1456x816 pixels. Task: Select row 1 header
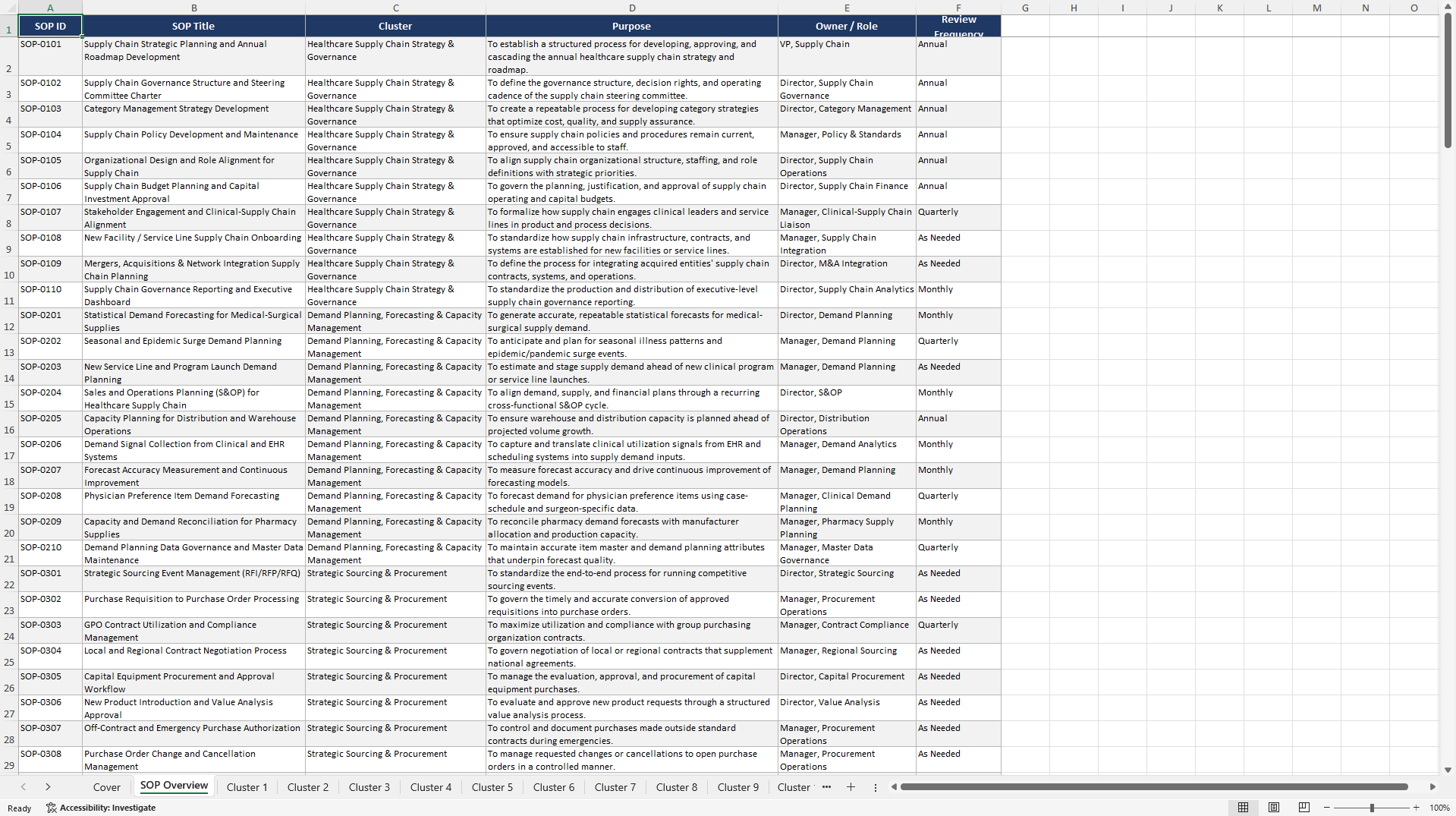(x=9, y=26)
